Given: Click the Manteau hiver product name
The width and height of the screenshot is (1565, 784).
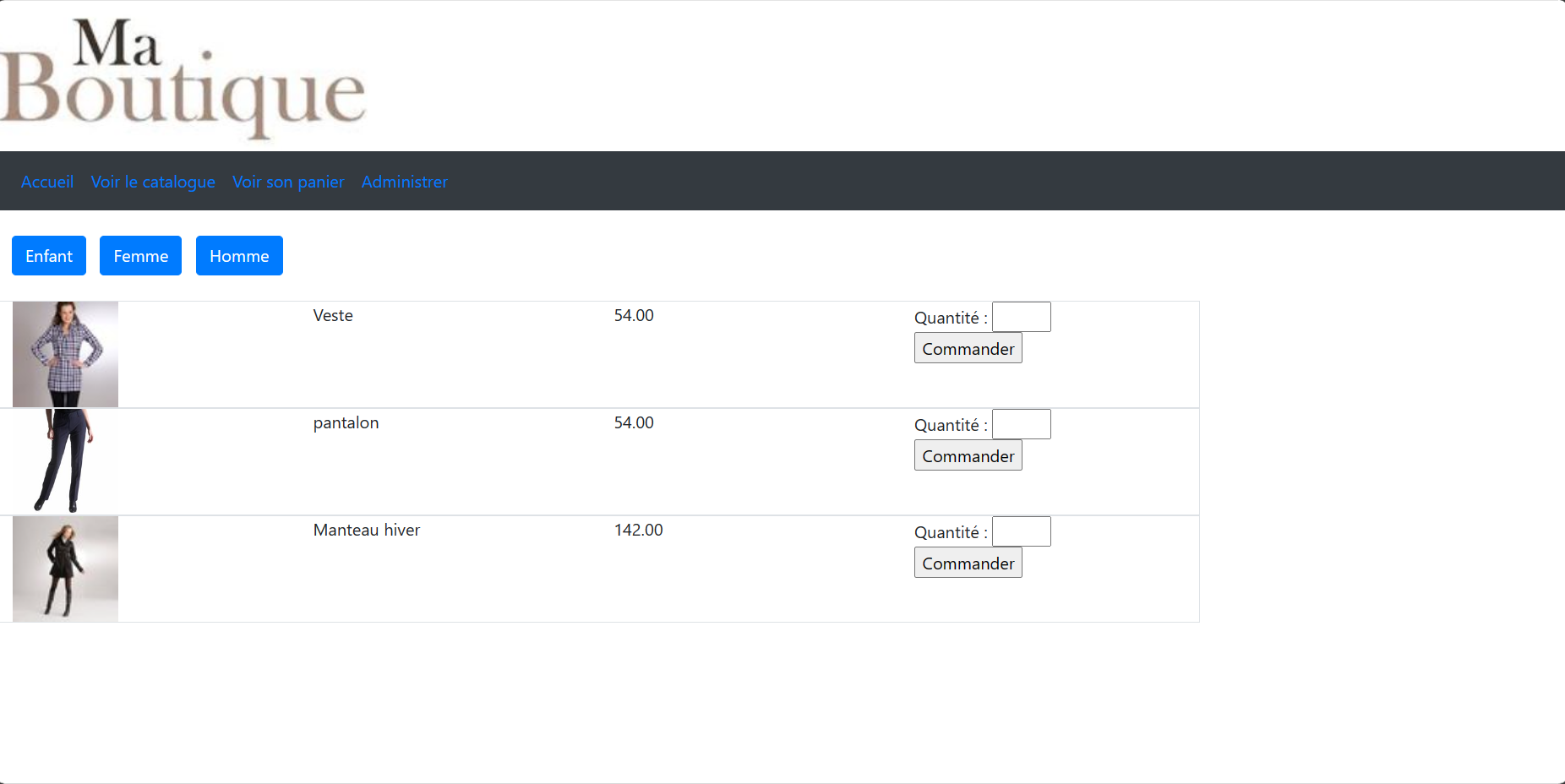Looking at the screenshot, I should pos(367,530).
